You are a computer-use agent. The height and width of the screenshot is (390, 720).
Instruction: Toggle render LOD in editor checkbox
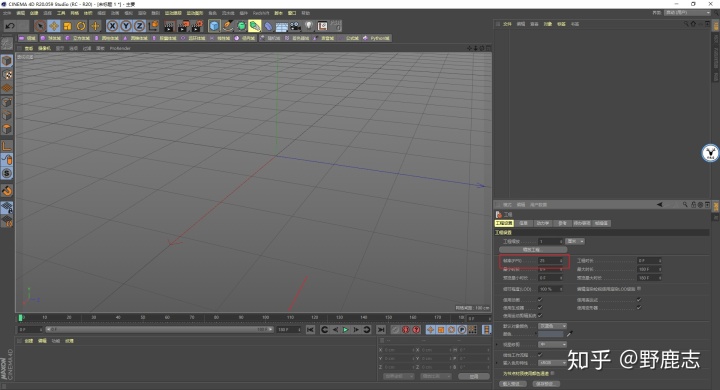coord(639,289)
